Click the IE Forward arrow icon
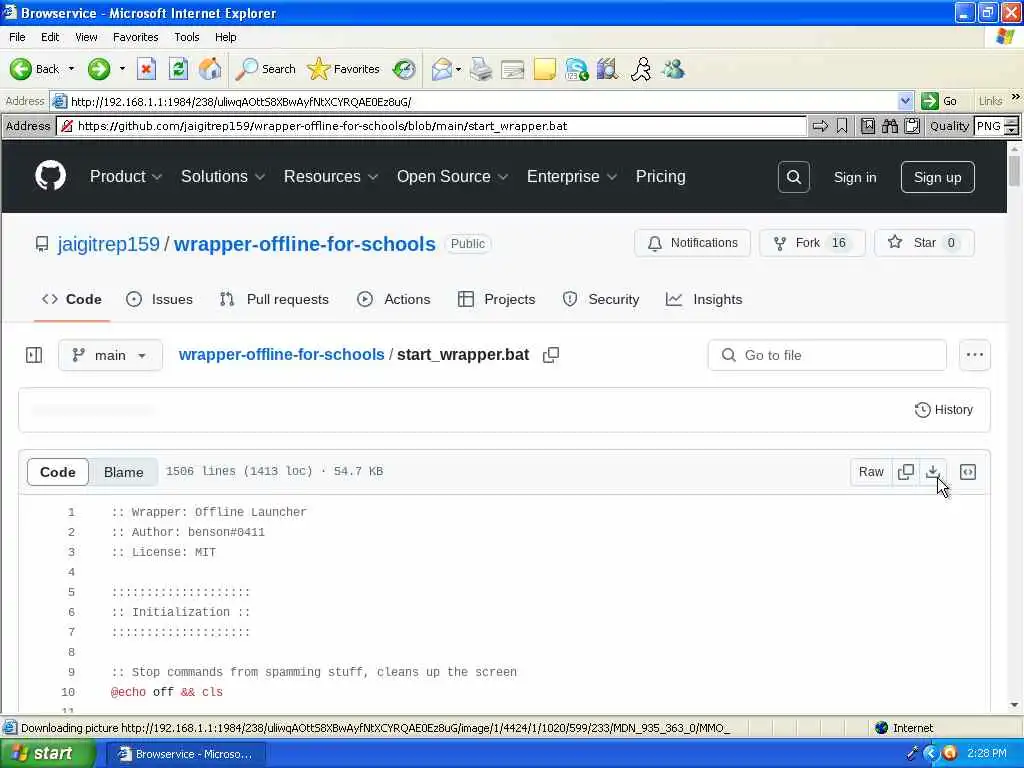The image size is (1024, 768). pos(99,69)
